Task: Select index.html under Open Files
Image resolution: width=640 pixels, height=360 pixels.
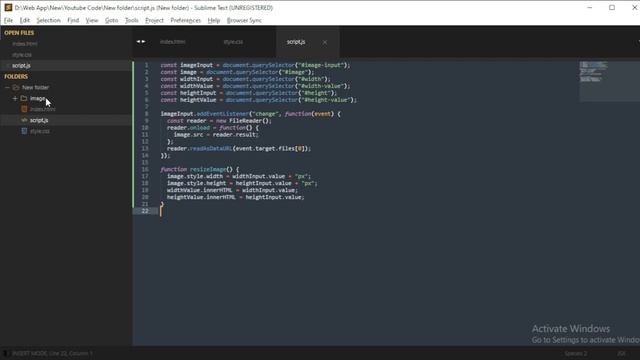Action: click(x=25, y=44)
